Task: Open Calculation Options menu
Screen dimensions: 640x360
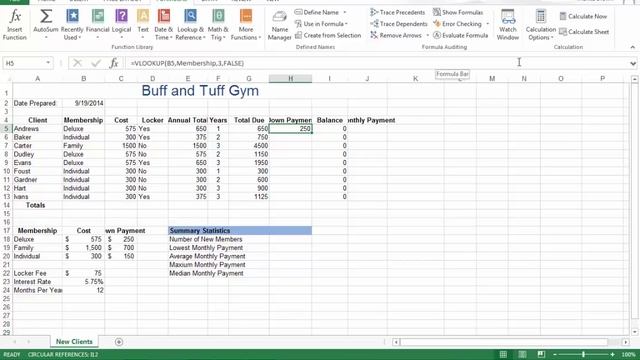Action: pos(540,25)
